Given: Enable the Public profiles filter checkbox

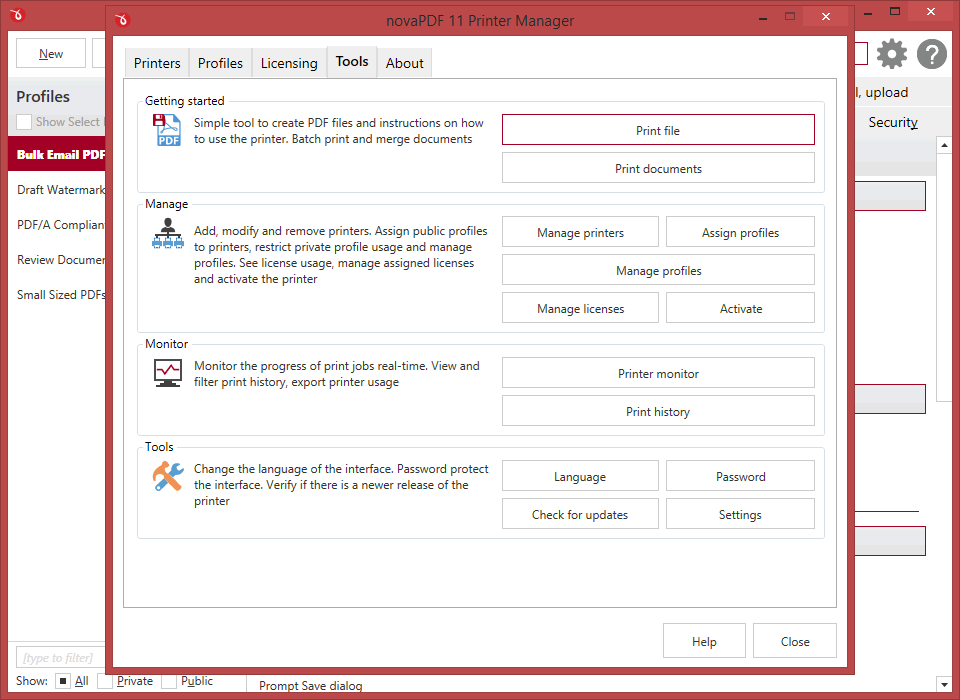Looking at the screenshot, I should tap(169, 681).
